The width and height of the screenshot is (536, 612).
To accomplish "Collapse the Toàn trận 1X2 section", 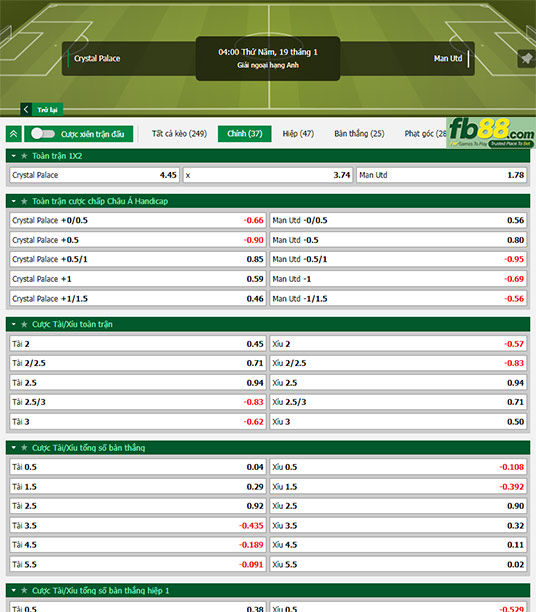I will point(14,156).
